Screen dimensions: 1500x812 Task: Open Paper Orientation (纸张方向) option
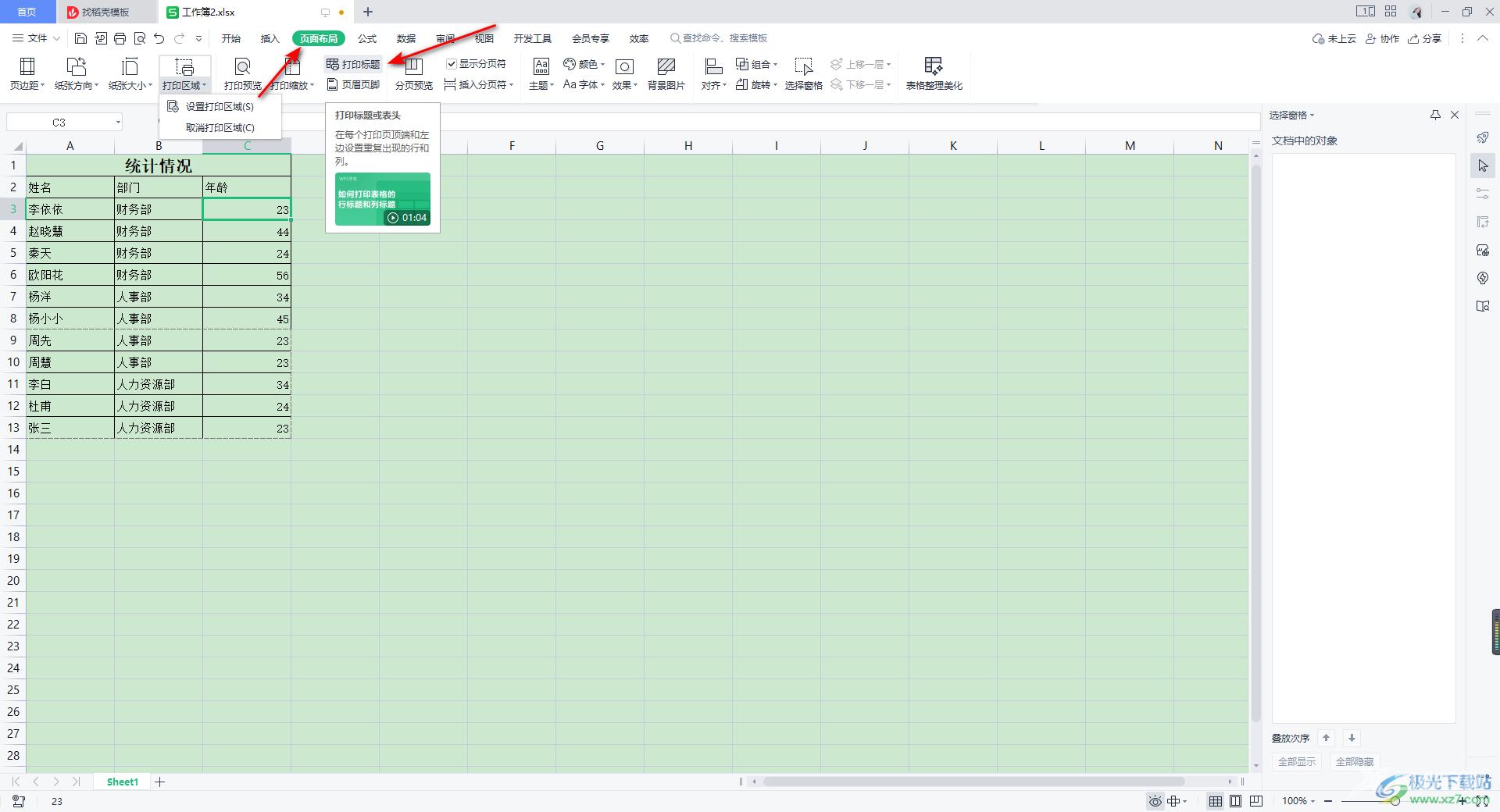coord(77,74)
